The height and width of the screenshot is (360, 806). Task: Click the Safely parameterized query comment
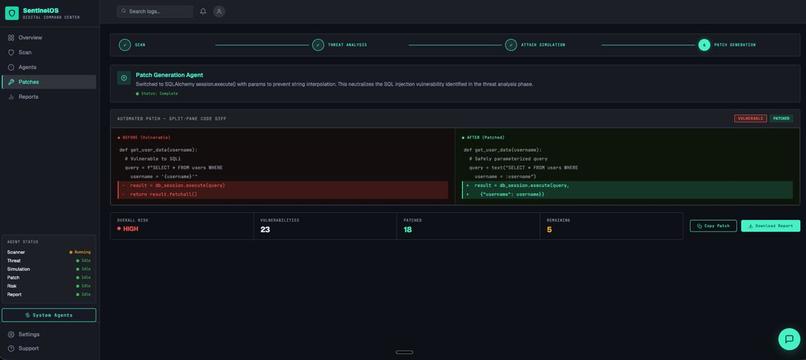pyautogui.click(x=508, y=159)
